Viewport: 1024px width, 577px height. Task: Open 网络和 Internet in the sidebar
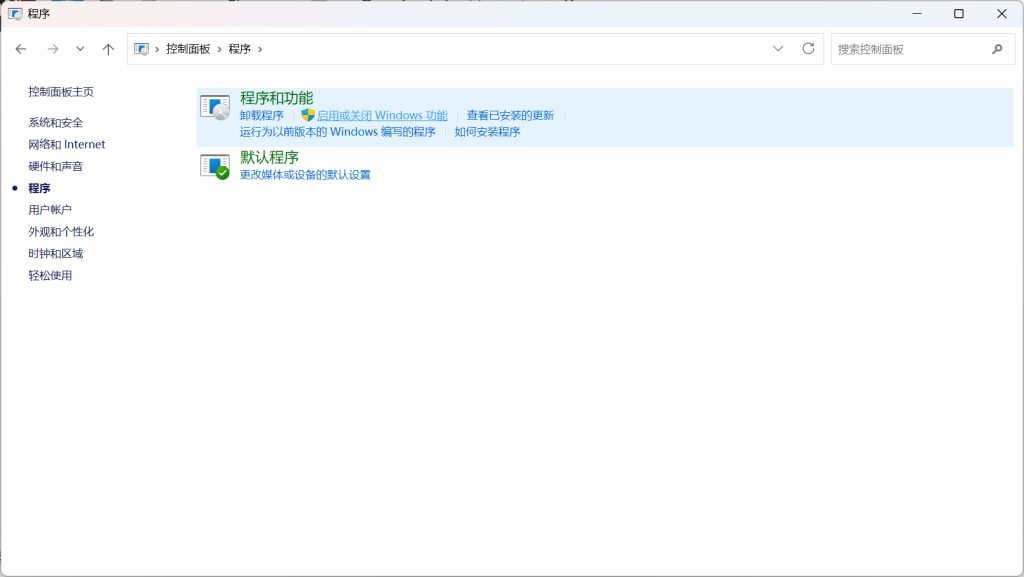tap(67, 144)
